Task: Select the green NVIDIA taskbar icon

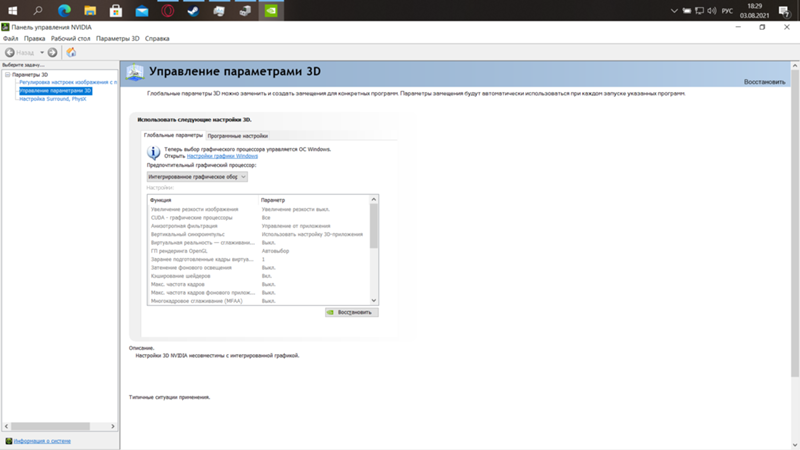Action: (x=271, y=10)
